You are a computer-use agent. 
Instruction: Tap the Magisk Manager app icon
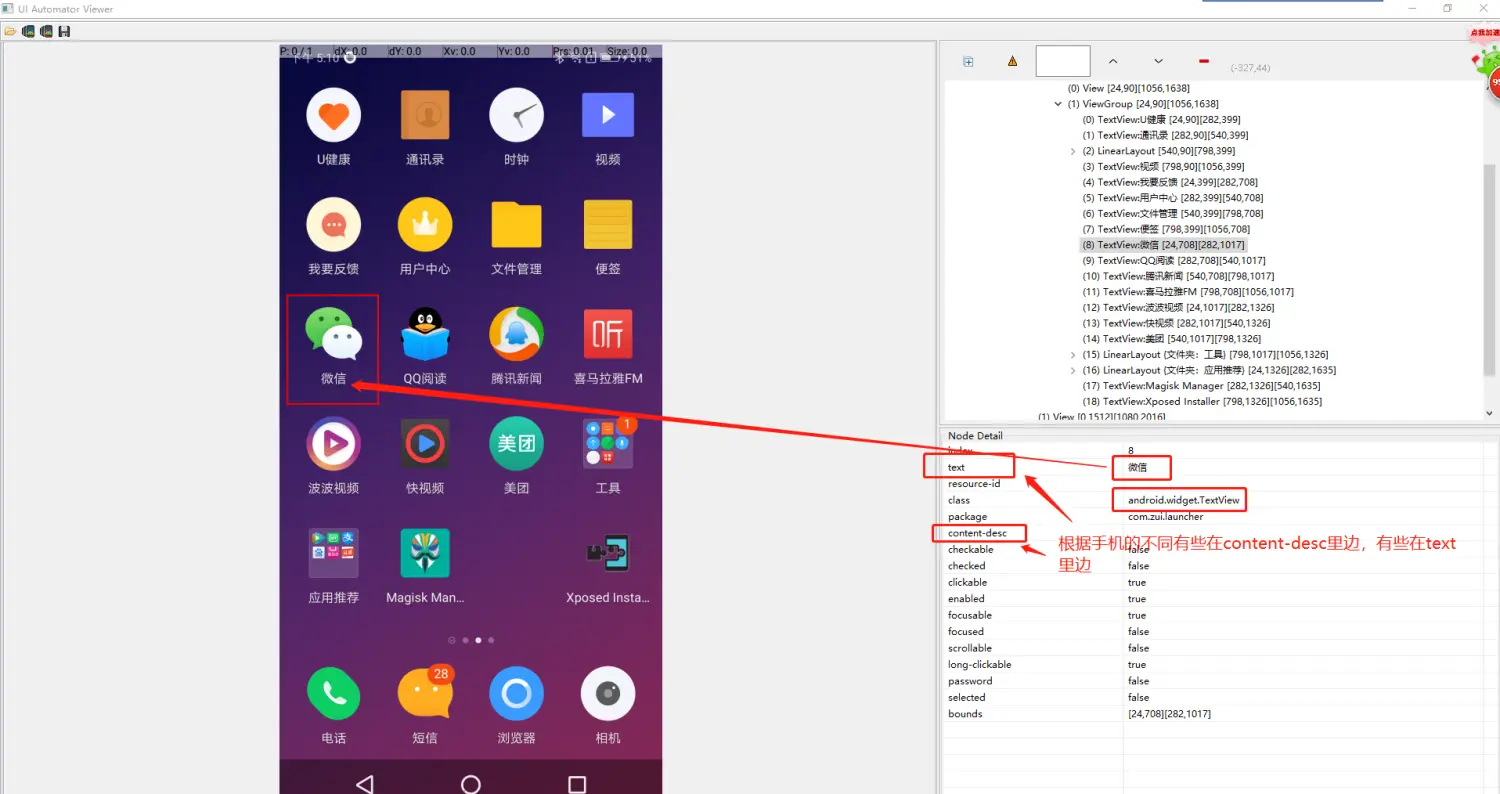[x=425, y=553]
